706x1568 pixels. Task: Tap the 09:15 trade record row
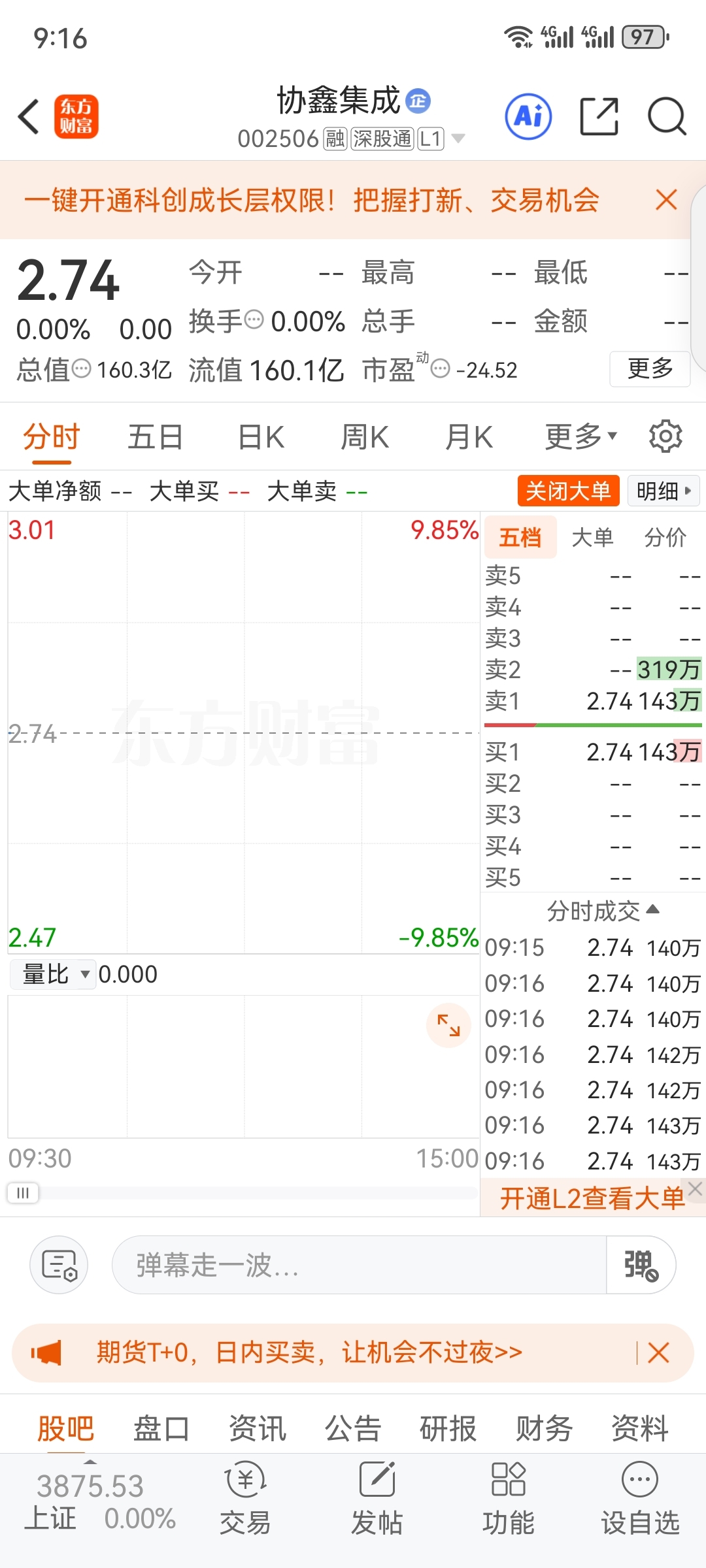point(593,947)
